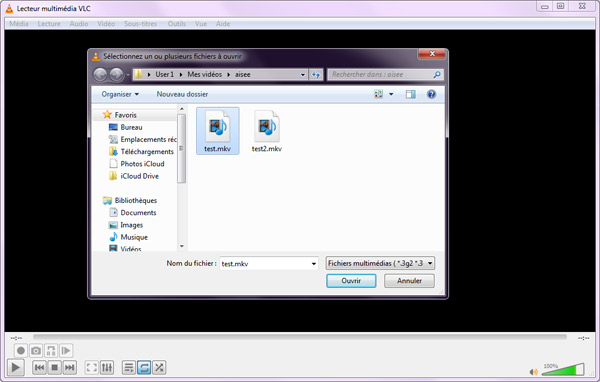600x382 pixels.
Task: Click Nouveau dossier button
Action: coord(182,94)
